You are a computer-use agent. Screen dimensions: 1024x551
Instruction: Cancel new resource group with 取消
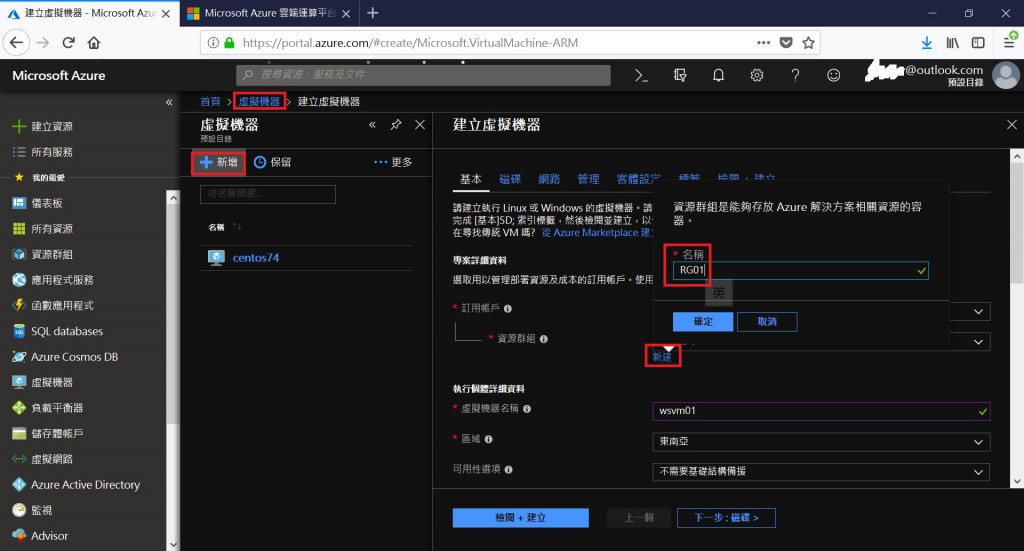tap(767, 321)
